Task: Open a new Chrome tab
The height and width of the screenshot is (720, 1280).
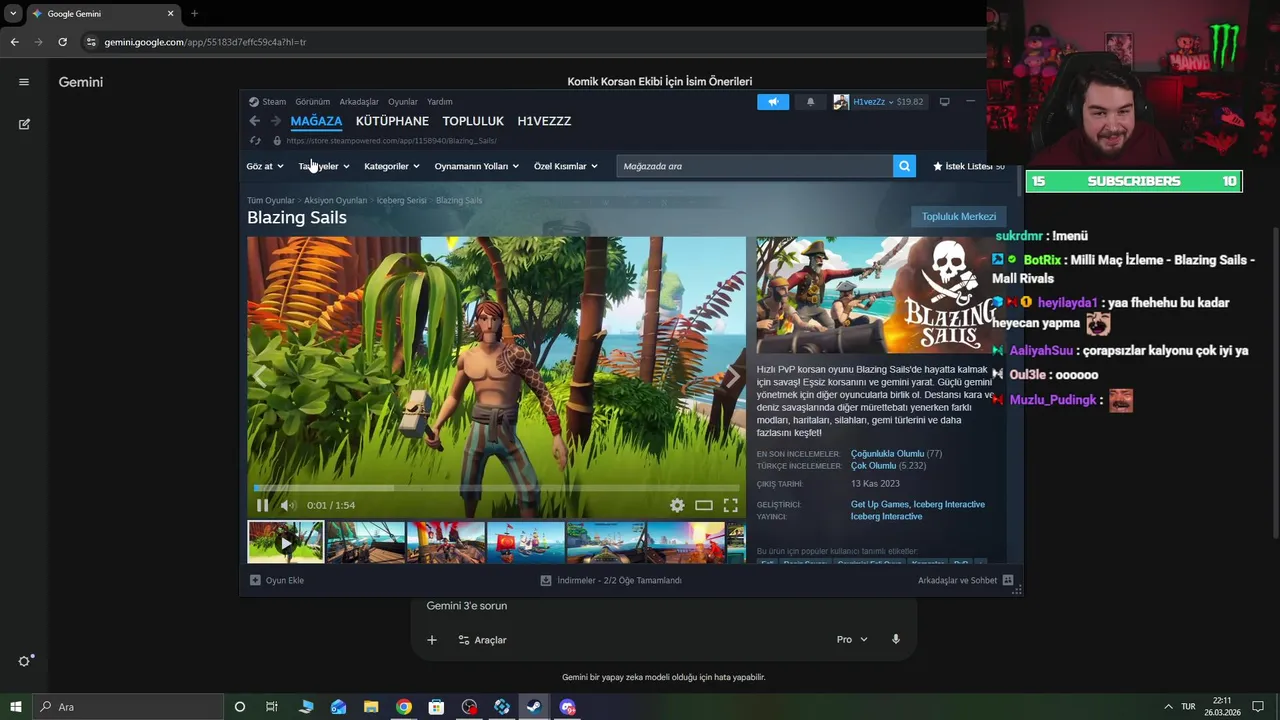Action: coord(194,14)
